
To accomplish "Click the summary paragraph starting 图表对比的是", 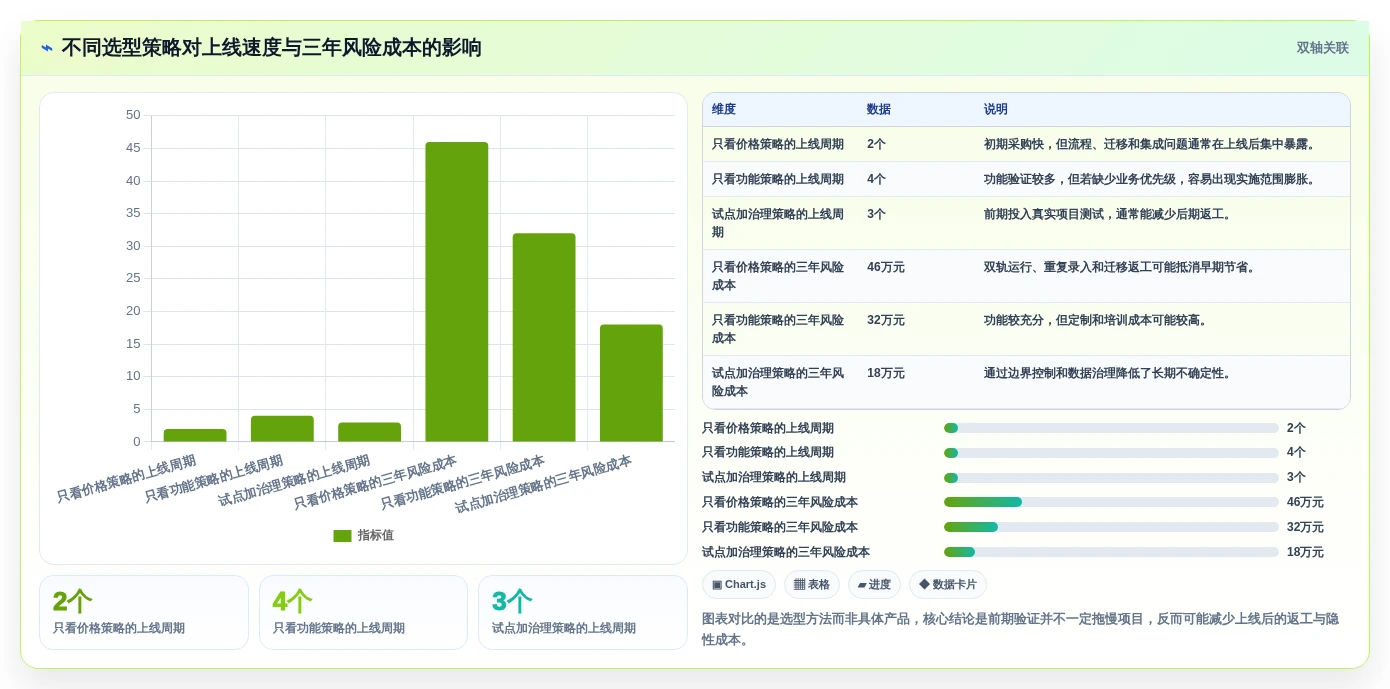I will 1021,629.
